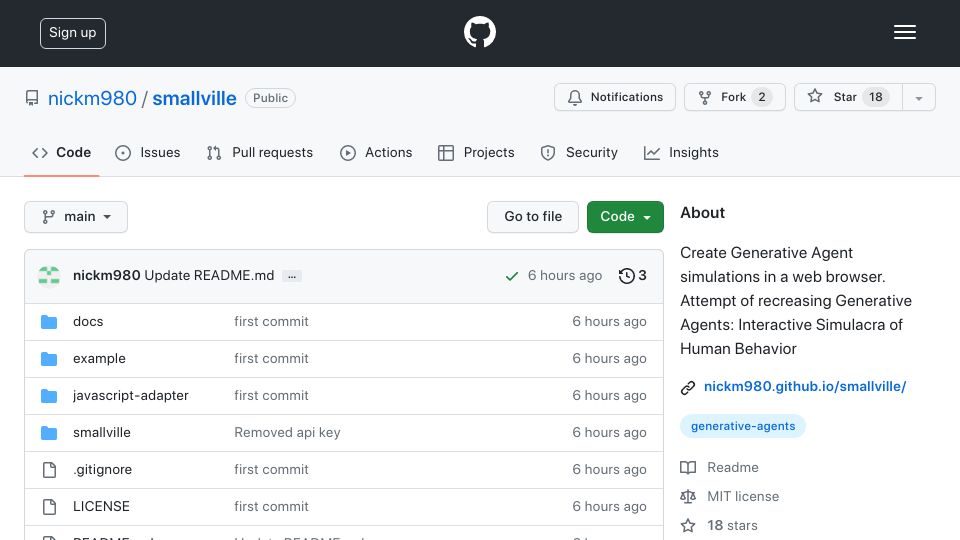Screen dimensions: 960x540
Task: Click 6 hours ago in the LICENSE row
Action: tap(609, 506)
